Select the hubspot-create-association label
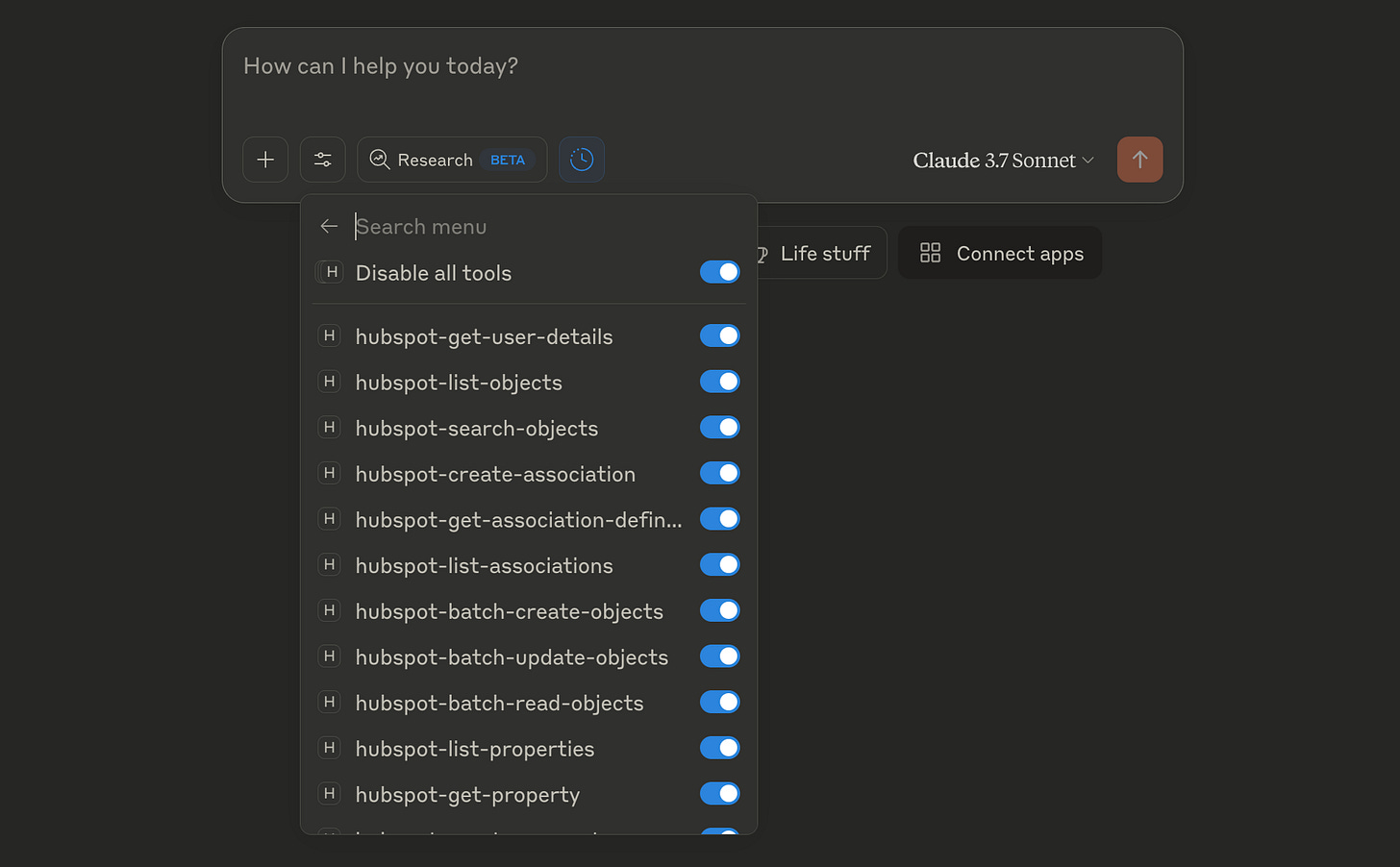 coord(495,474)
